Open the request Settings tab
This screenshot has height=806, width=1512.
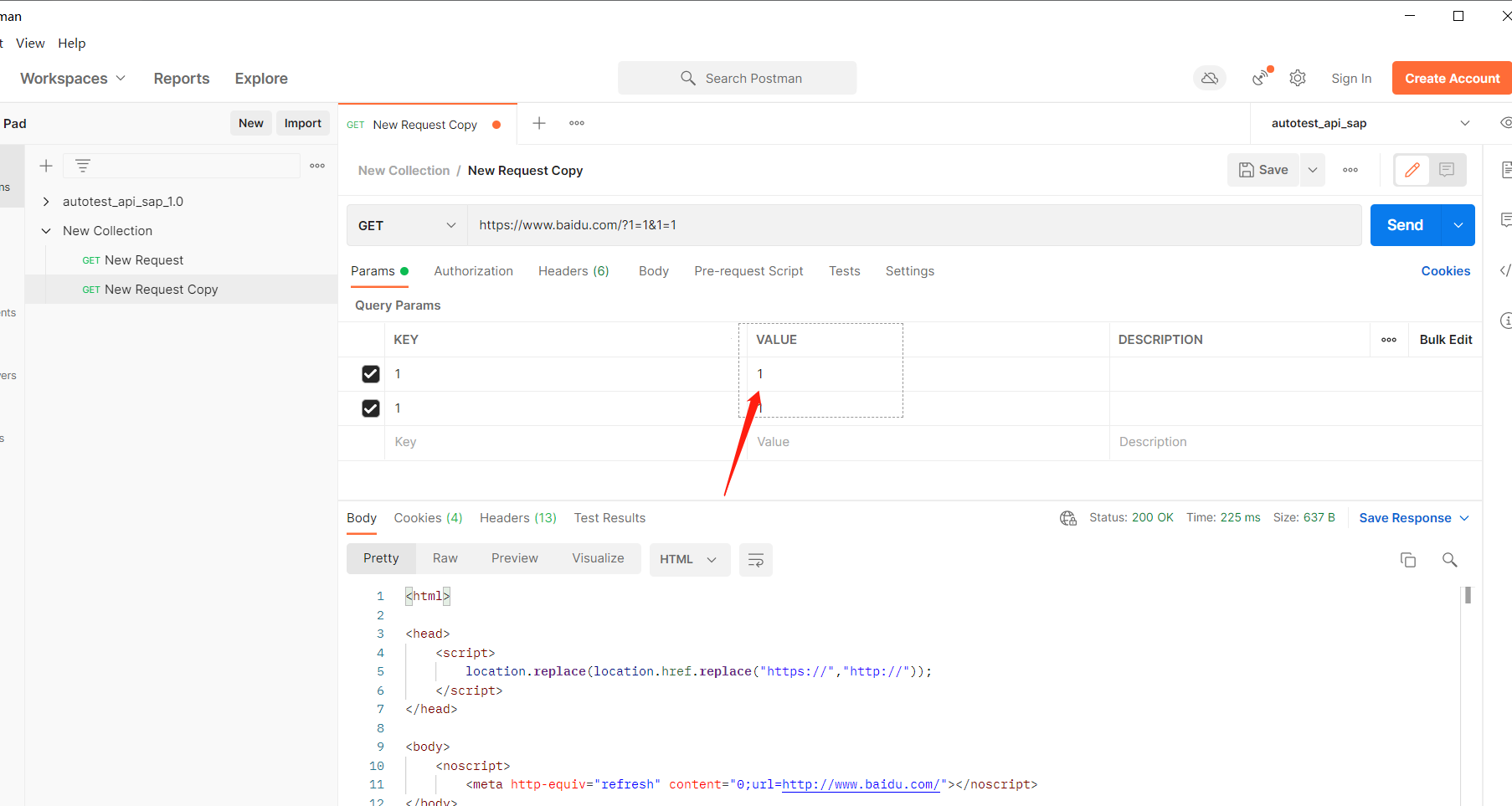[910, 271]
